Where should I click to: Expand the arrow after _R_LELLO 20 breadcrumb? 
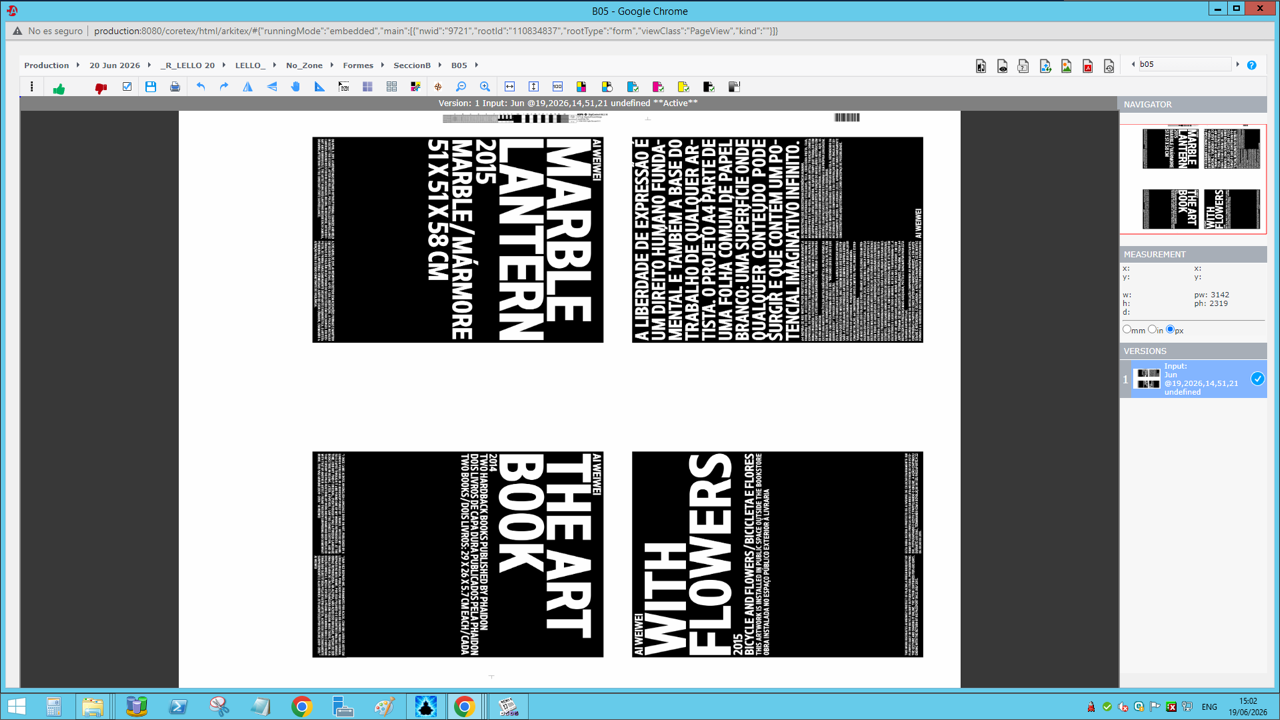[x=224, y=65]
